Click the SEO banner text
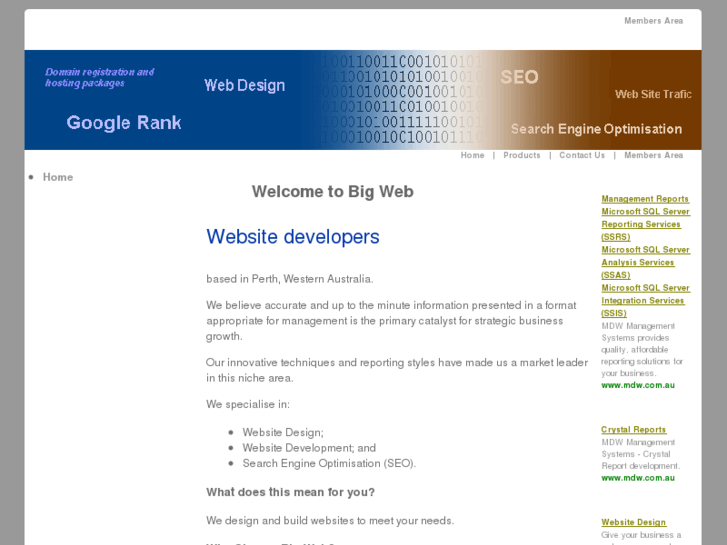 click(519, 77)
